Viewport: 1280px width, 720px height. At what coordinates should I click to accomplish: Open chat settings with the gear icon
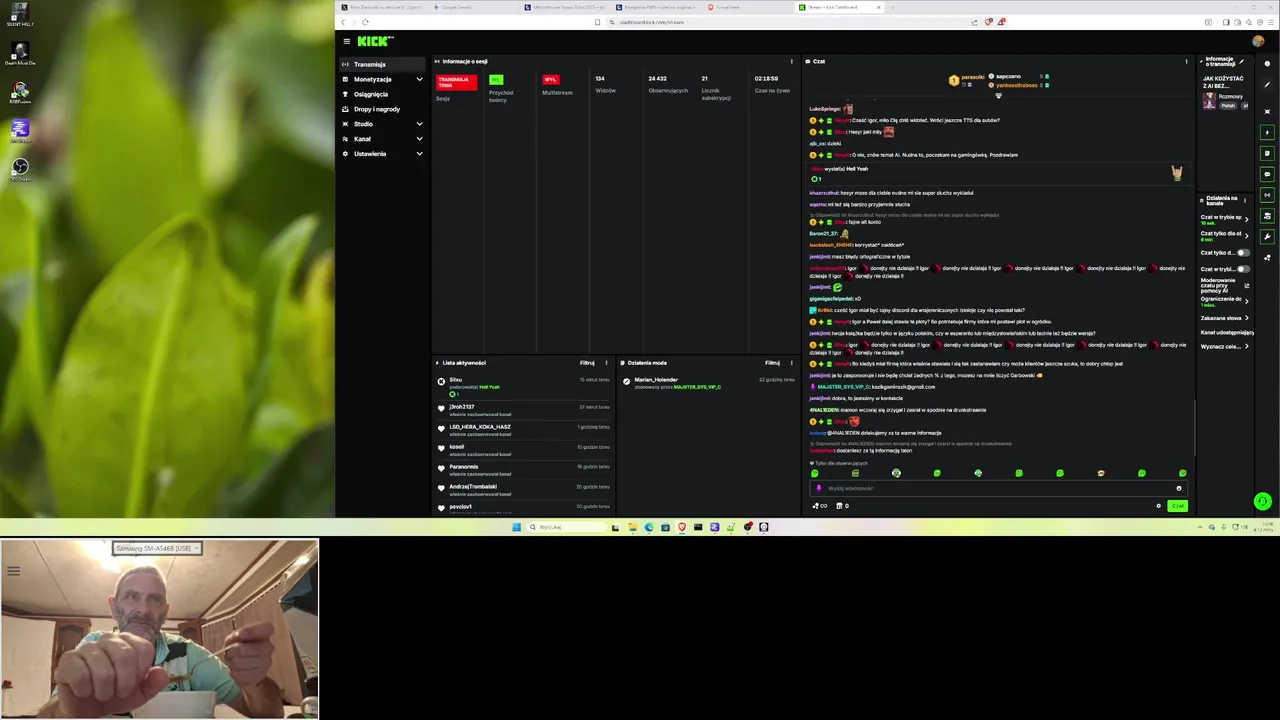1159,506
